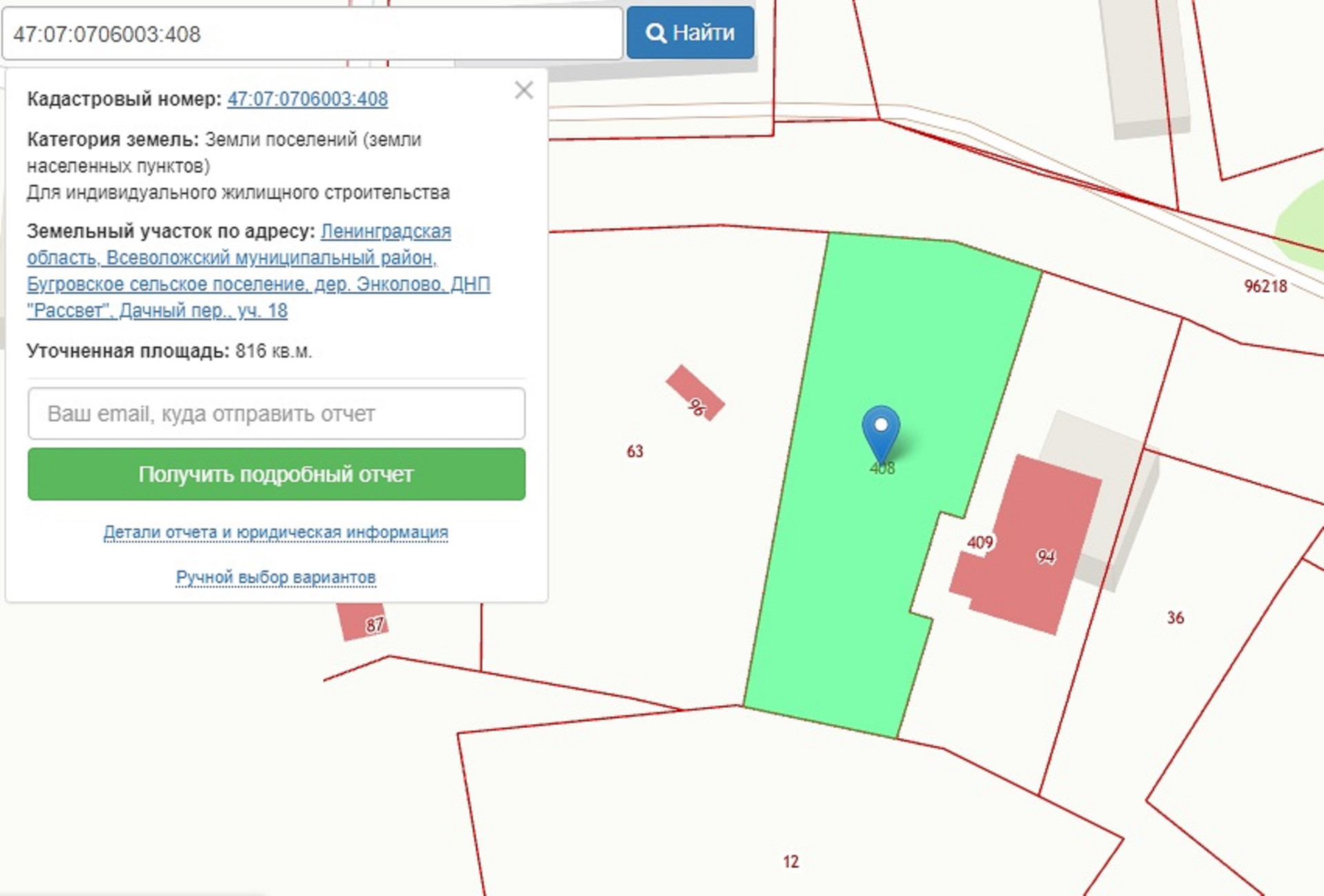The image size is (1324, 896).
Task: Click parcel labeled 36 on map
Action: (1175, 618)
